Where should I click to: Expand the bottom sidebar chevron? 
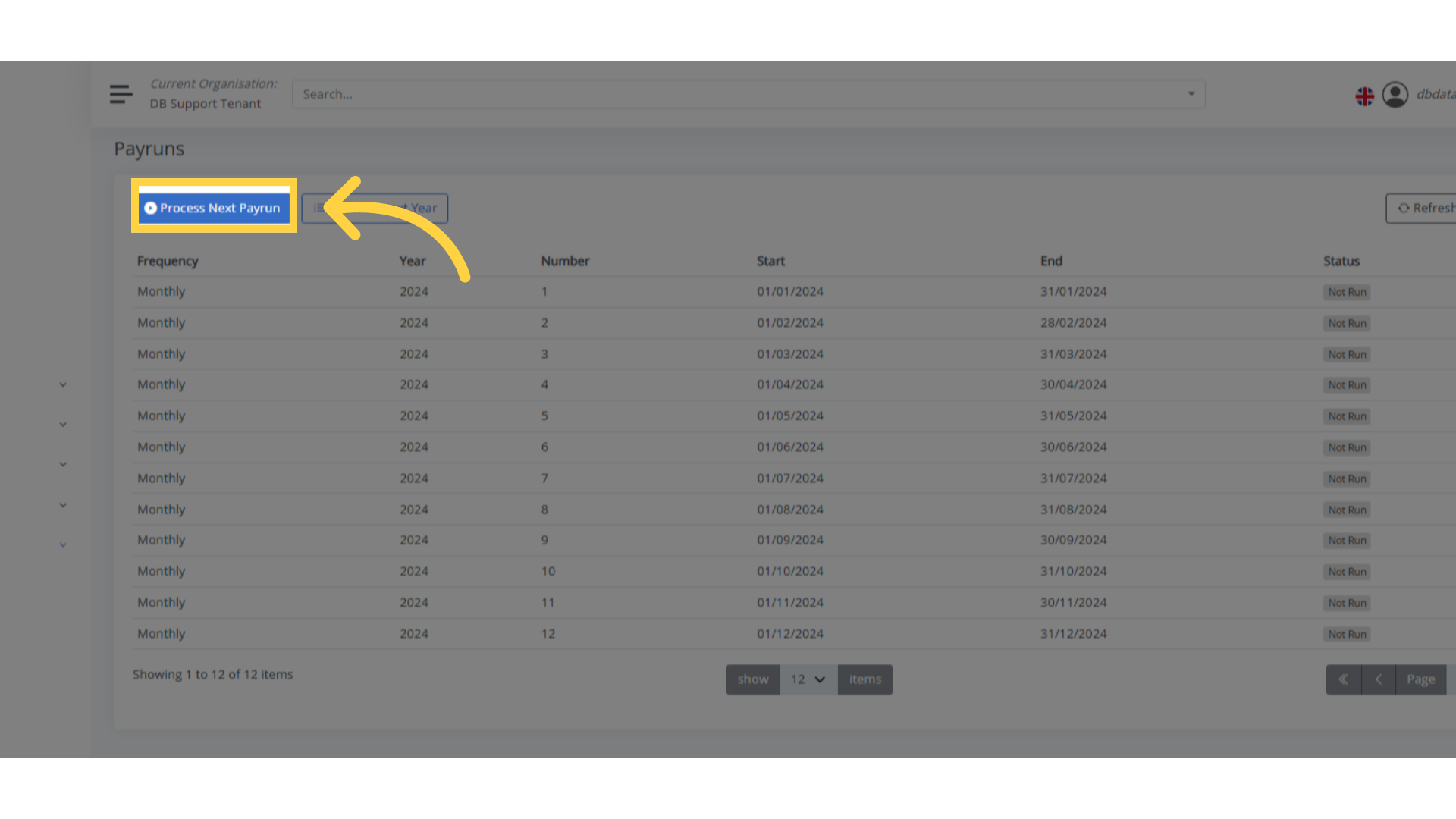pyautogui.click(x=63, y=544)
